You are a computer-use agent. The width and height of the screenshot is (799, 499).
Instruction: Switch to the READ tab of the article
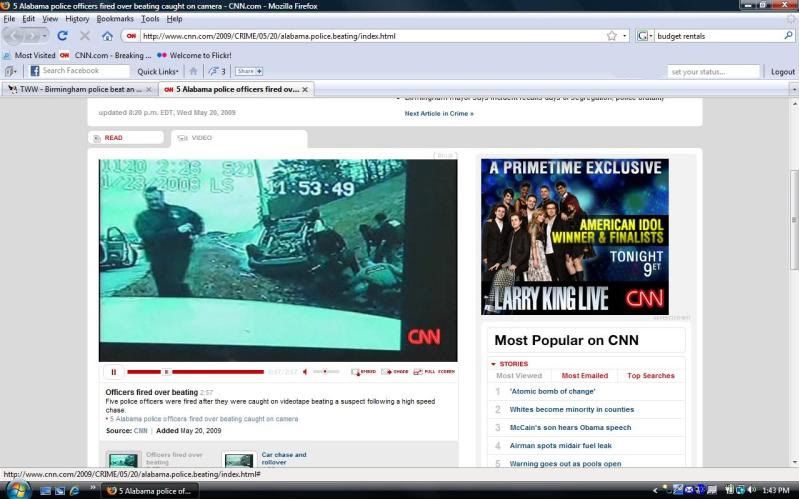126,138
